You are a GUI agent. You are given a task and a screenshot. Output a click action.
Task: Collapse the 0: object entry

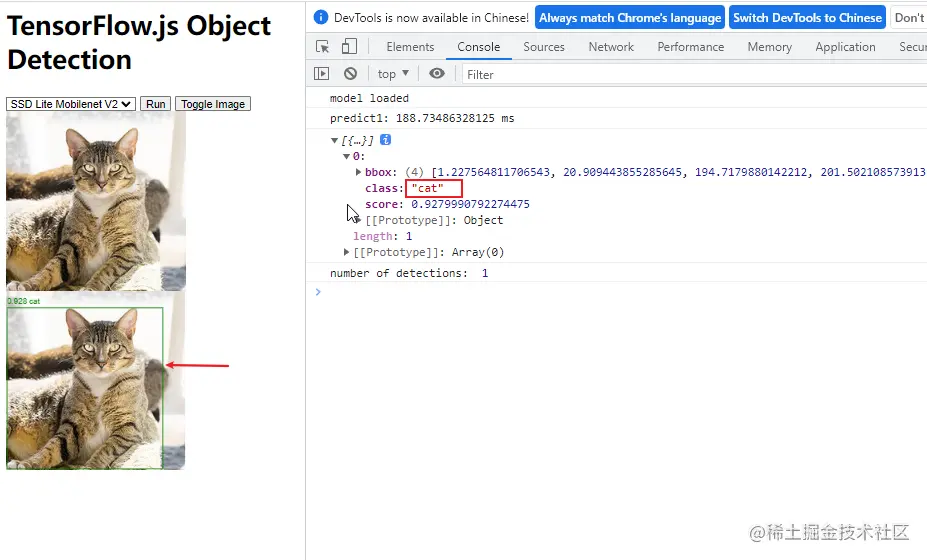(x=346, y=157)
